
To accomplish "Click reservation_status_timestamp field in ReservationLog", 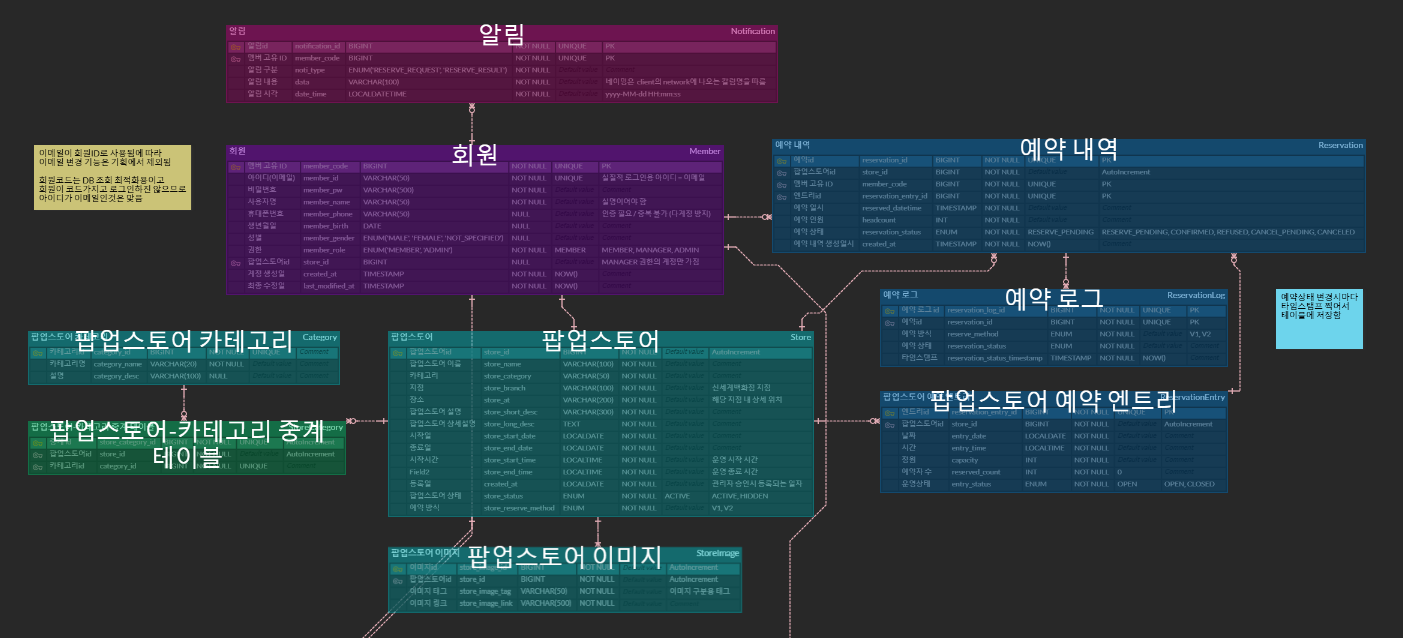I will (995, 358).
